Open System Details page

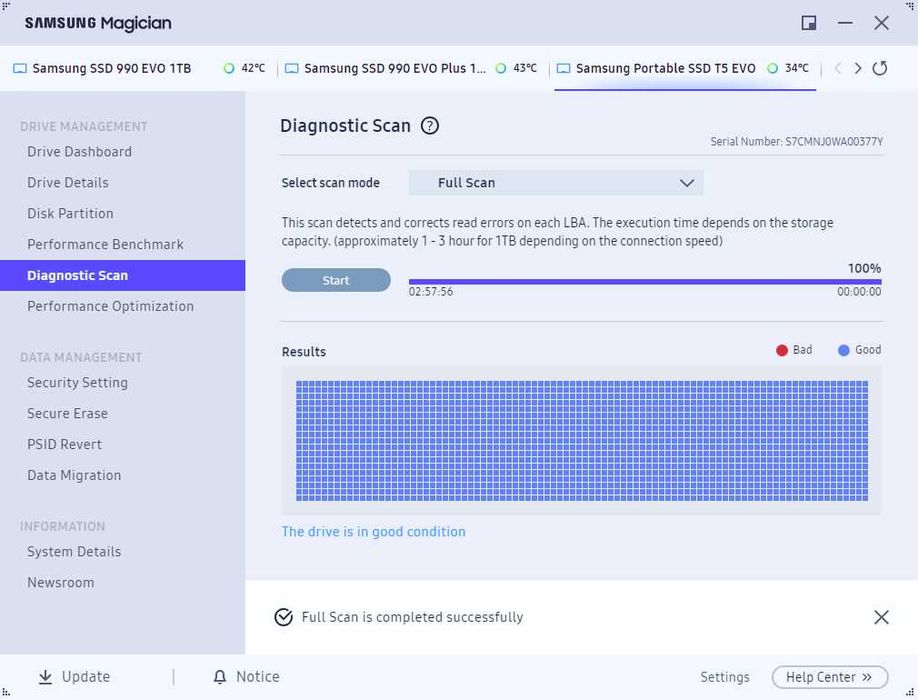[74, 552]
